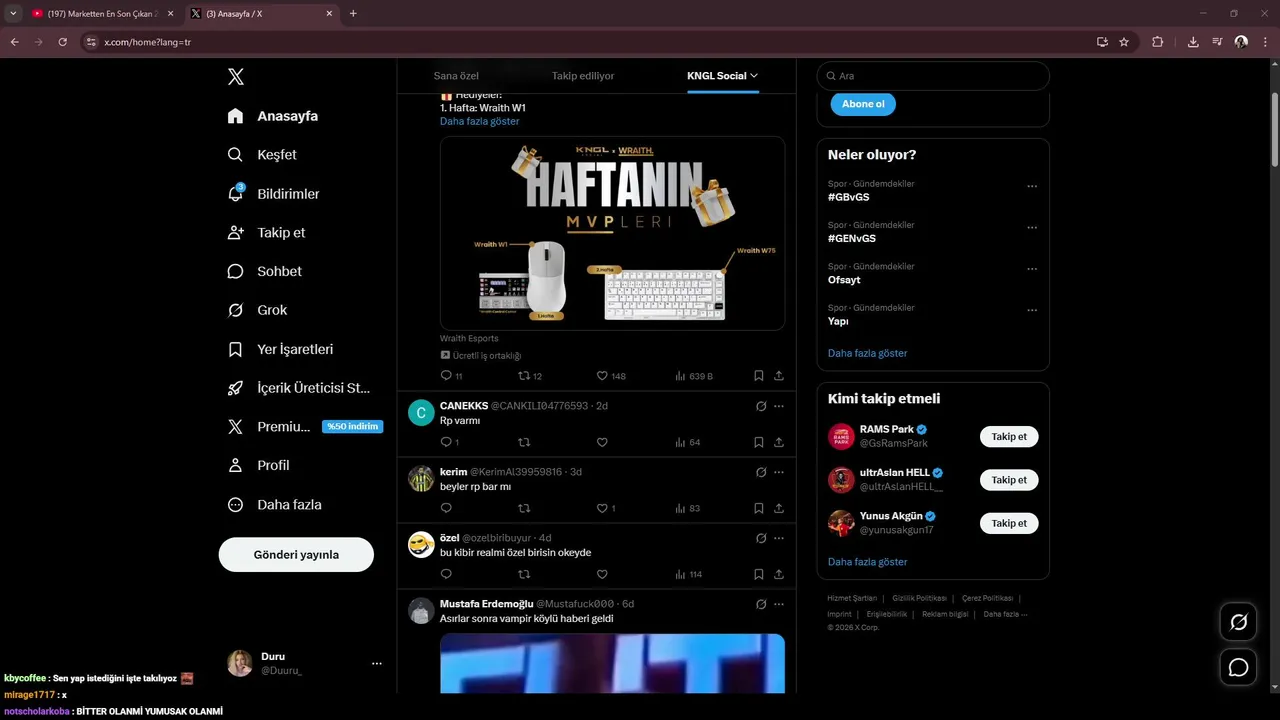The height and width of the screenshot is (720, 1280).
Task: Switch to Takip ediliyor tab
Action: click(583, 76)
